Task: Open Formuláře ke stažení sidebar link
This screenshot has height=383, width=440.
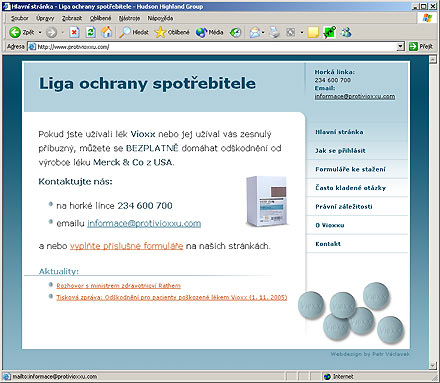Action: (350, 169)
